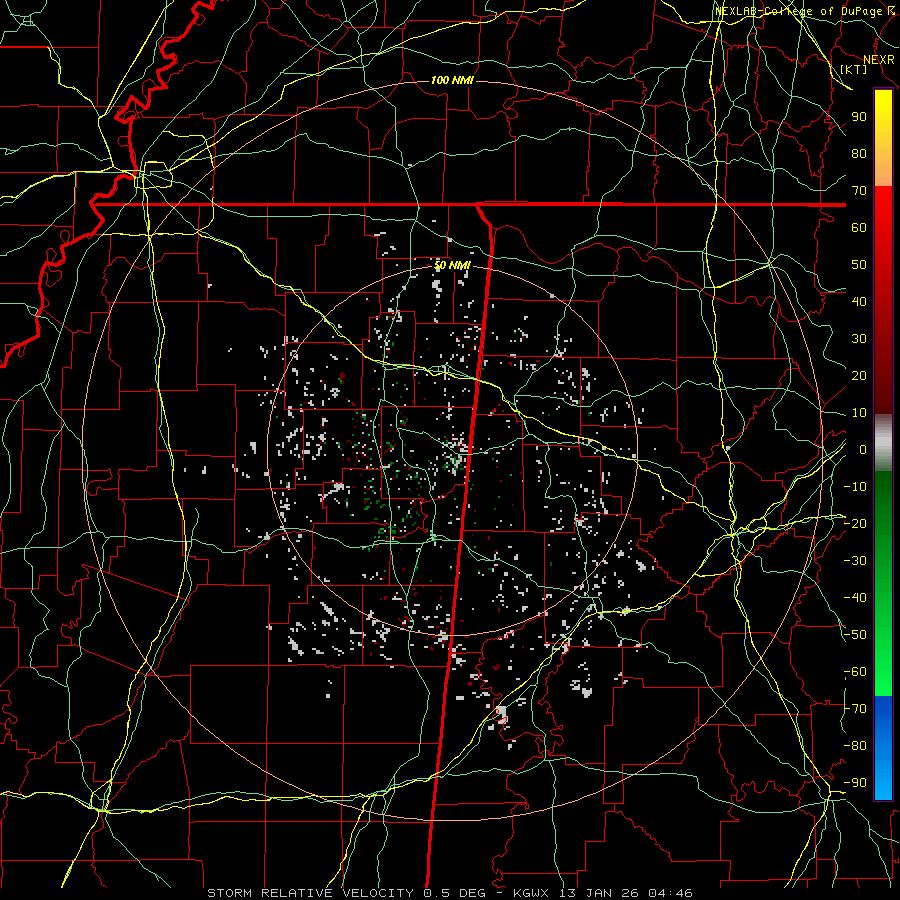This screenshot has height=900, width=900.
Task: Click the 50 value on the velocity scale
Action: point(859,265)
